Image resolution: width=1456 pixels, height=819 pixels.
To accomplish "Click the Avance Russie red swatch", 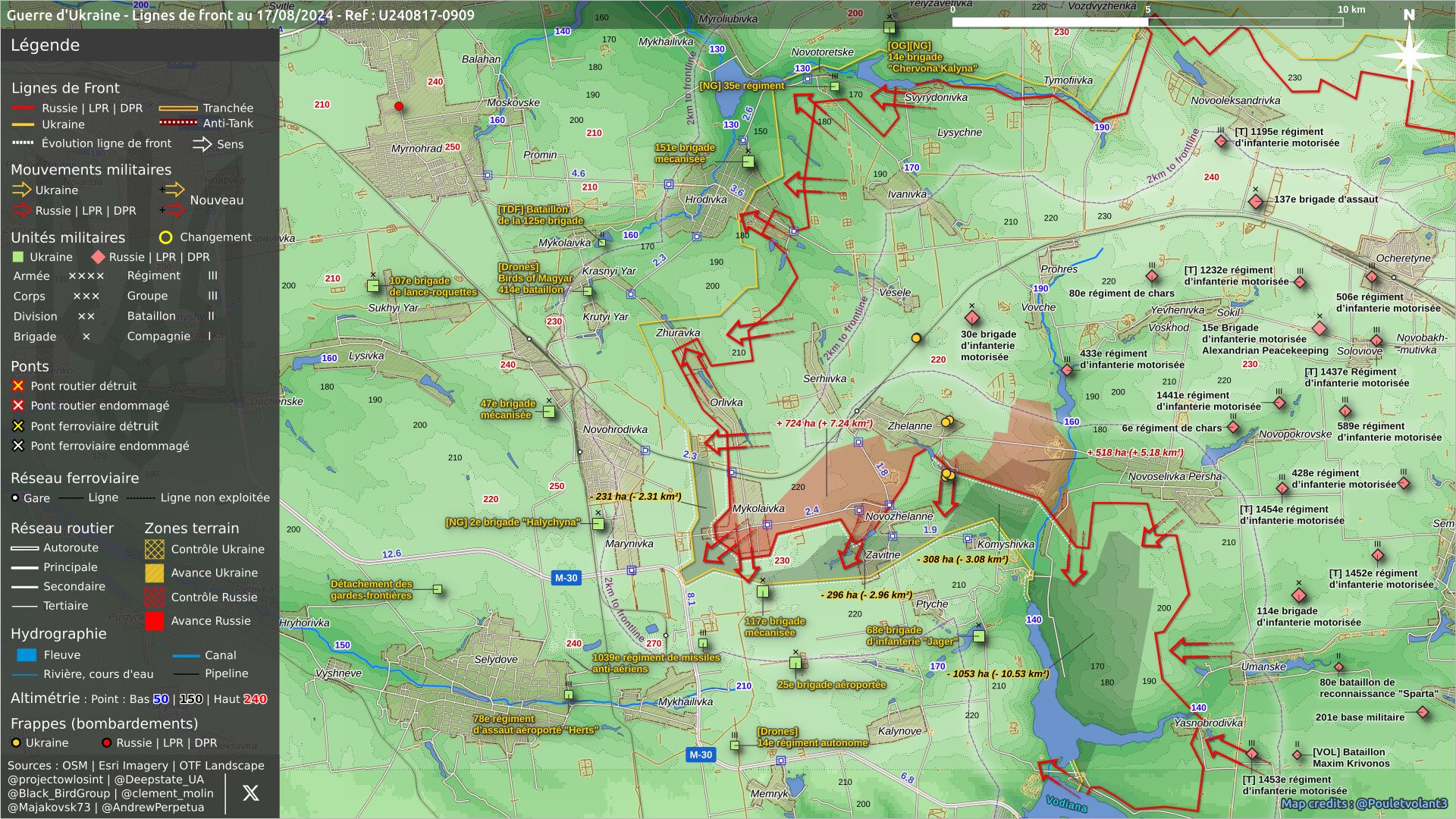I will (x=155, y=621).
